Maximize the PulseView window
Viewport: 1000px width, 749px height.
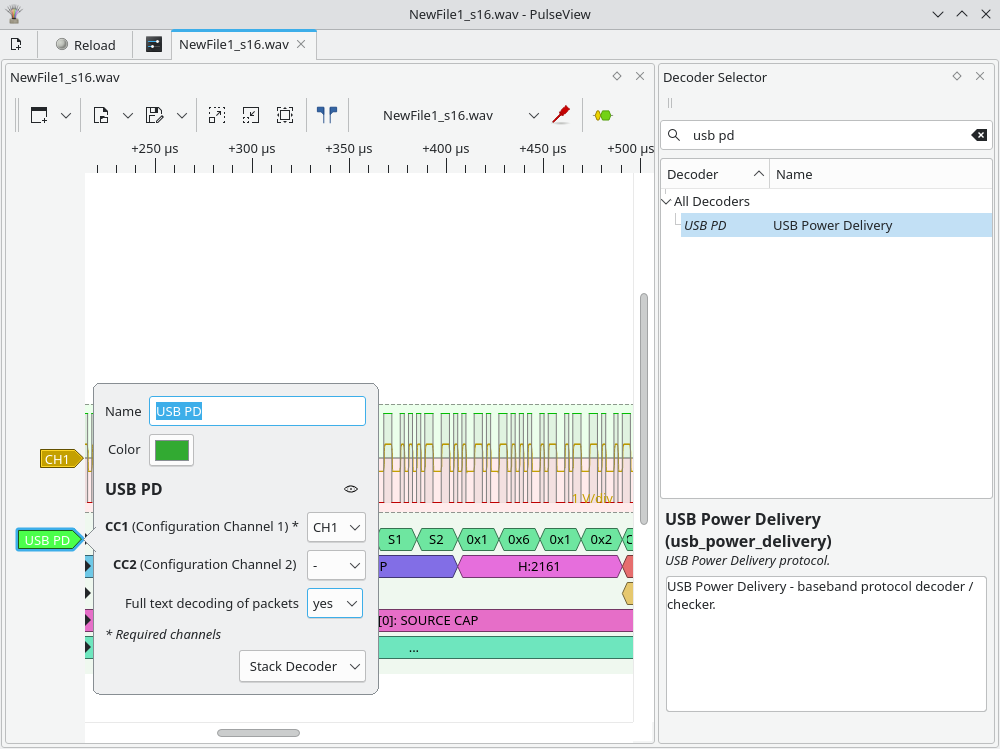962,14
